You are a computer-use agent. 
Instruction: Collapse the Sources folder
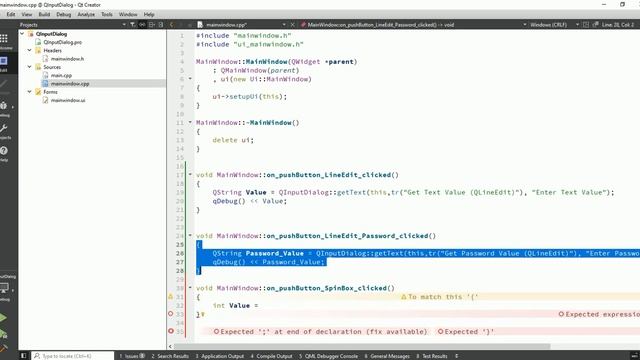click(29, 67)
